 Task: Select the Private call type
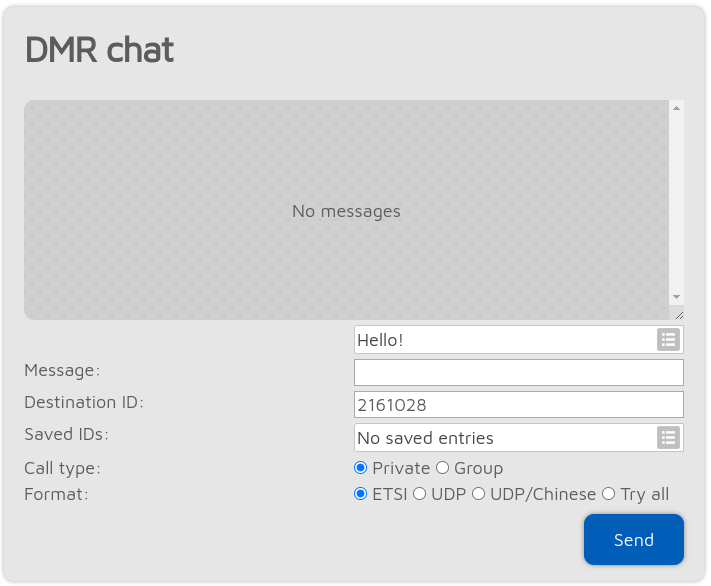click(360, 468)
